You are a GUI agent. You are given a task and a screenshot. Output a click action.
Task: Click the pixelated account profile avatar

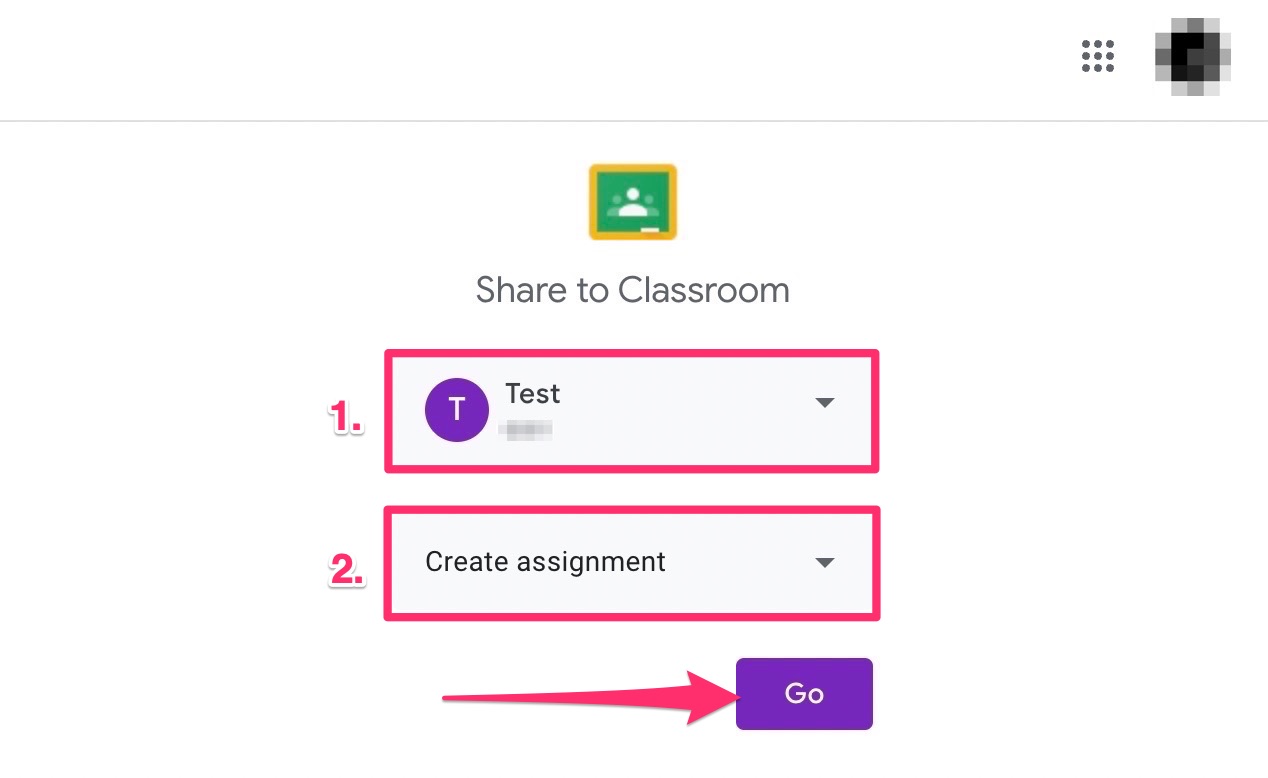pos(1192,57)
